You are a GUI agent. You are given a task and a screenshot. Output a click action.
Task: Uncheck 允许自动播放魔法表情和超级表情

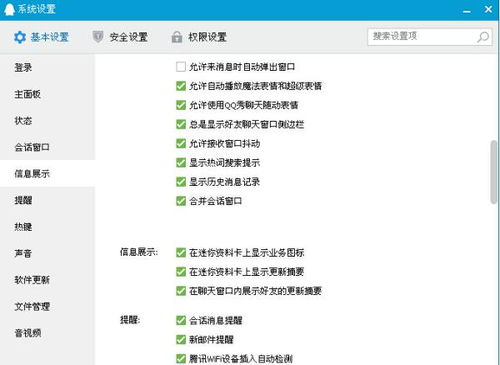point(181,86)
